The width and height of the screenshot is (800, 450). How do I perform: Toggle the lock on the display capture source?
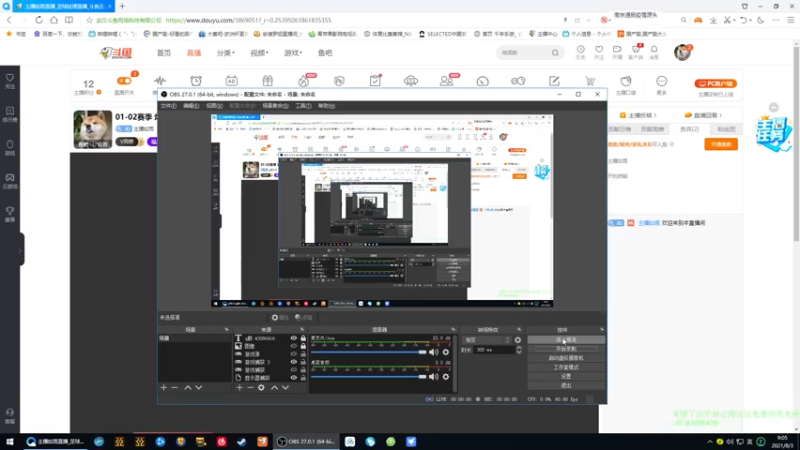click(303, 378)
